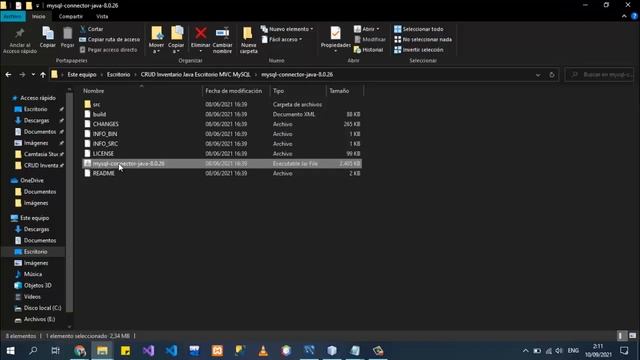Click CRUD Inventario breadcrumb in address bar
This screenshot has width=640, height=360.
(196, 75)
